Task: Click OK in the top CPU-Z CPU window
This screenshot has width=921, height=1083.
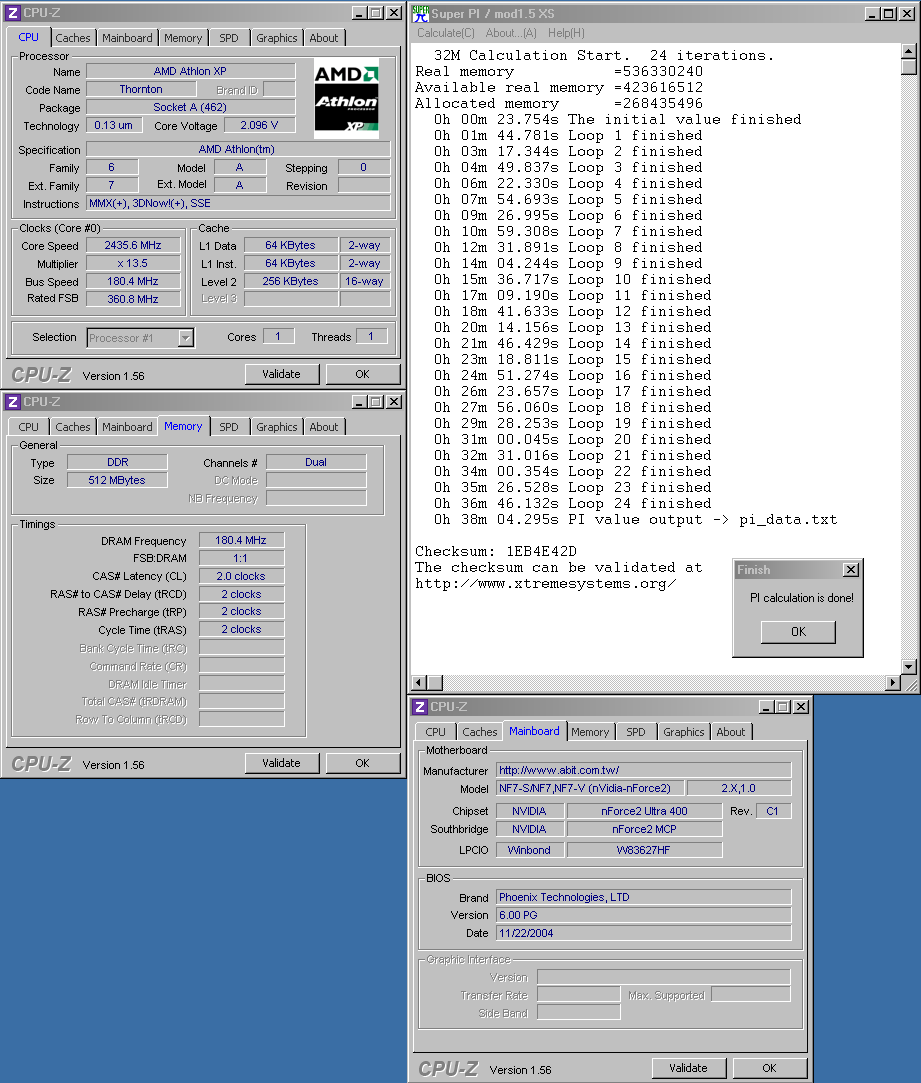Action: 362,374
